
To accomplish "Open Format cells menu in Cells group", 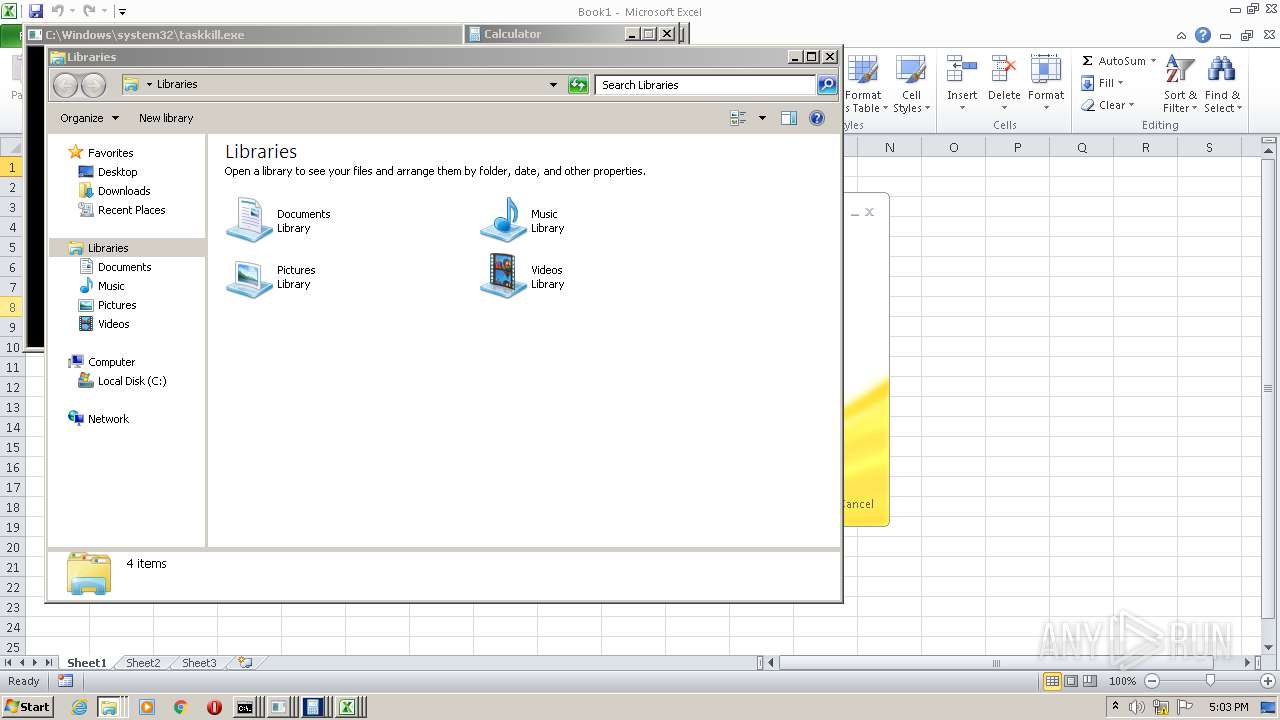I will click(1046, 85).
